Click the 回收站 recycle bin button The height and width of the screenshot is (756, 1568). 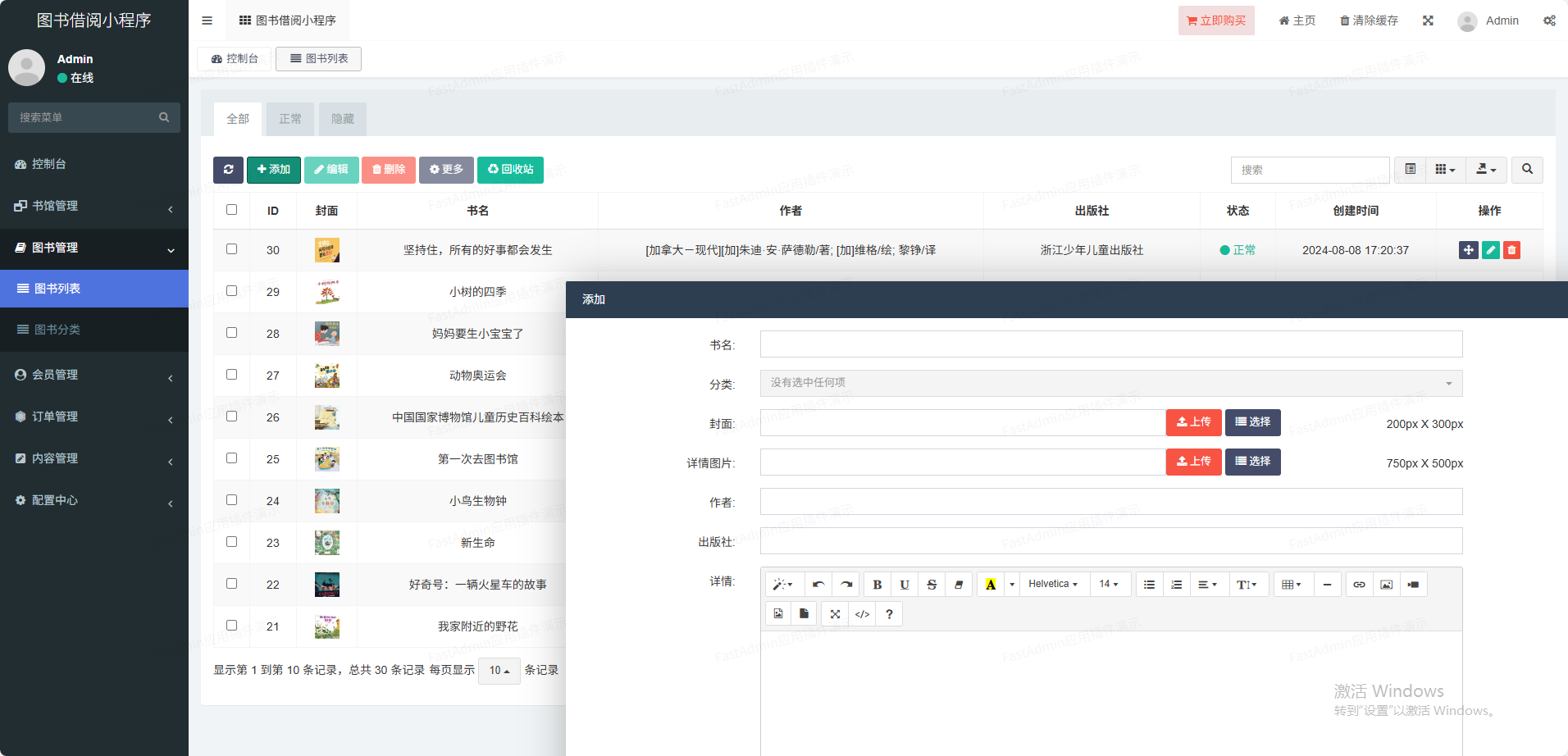tap(510, 170)
